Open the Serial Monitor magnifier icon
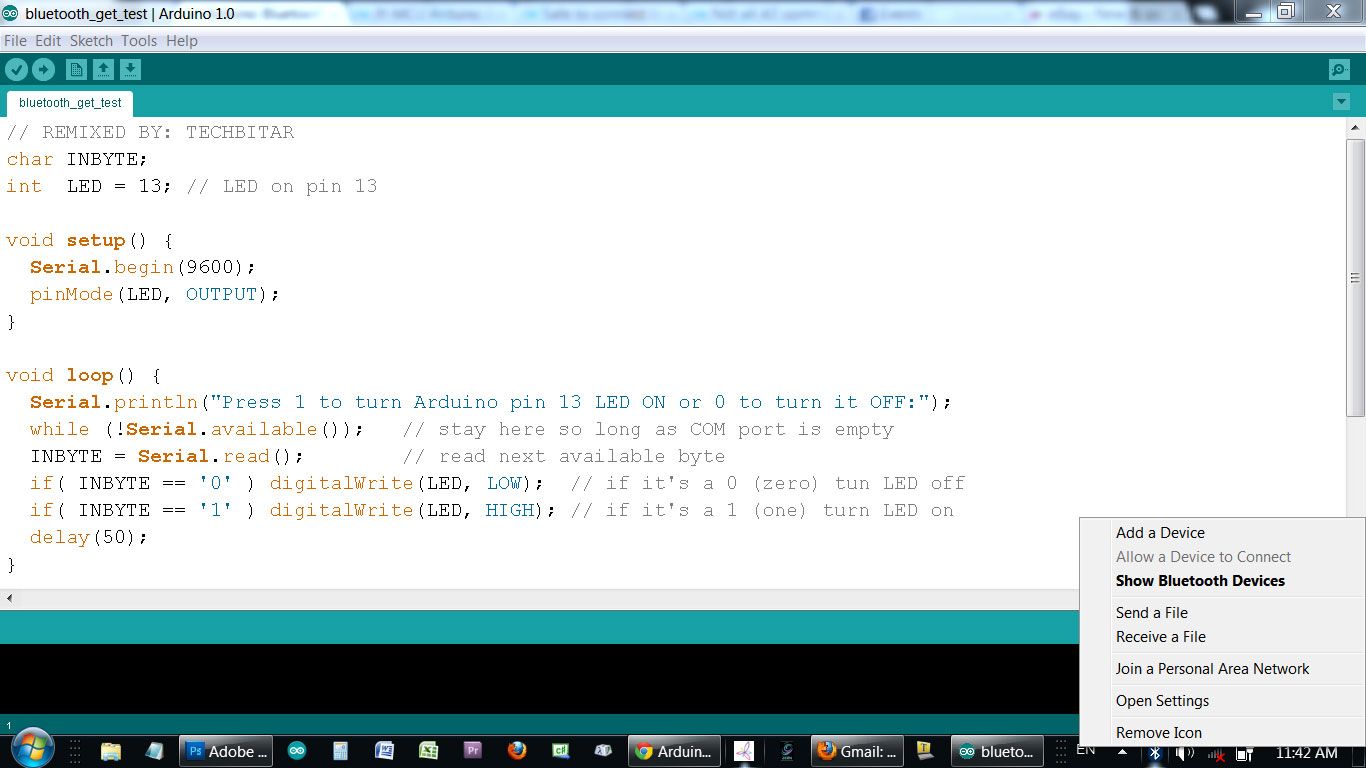The height and width of the screenshot is (768, 1366). pos(1337,69)
